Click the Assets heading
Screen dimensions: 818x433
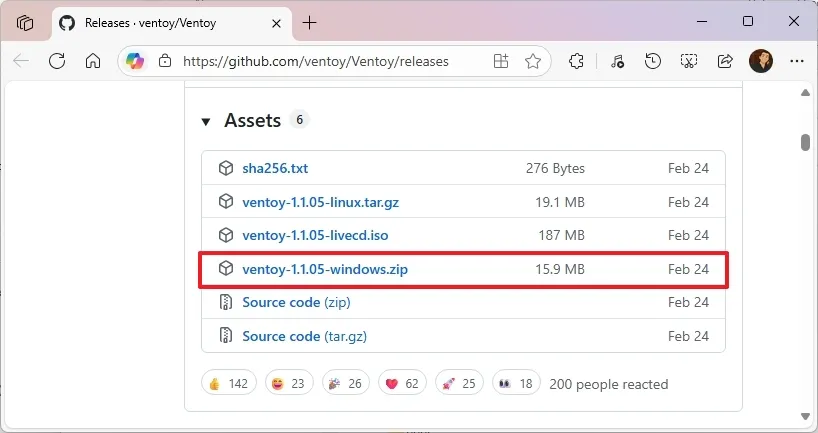click(252, 121)
